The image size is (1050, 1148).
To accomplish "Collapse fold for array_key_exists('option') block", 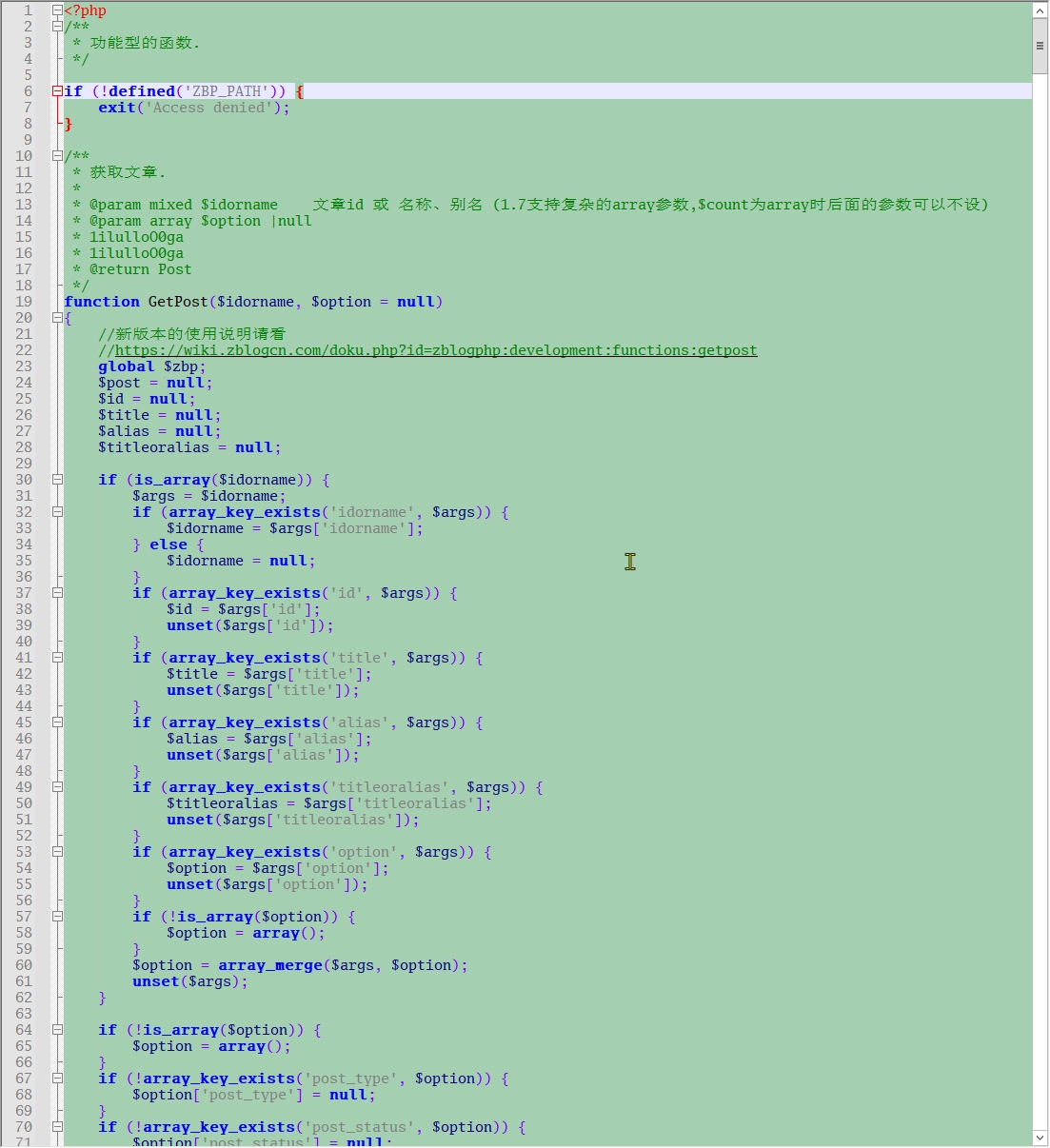I will [57, 852].
